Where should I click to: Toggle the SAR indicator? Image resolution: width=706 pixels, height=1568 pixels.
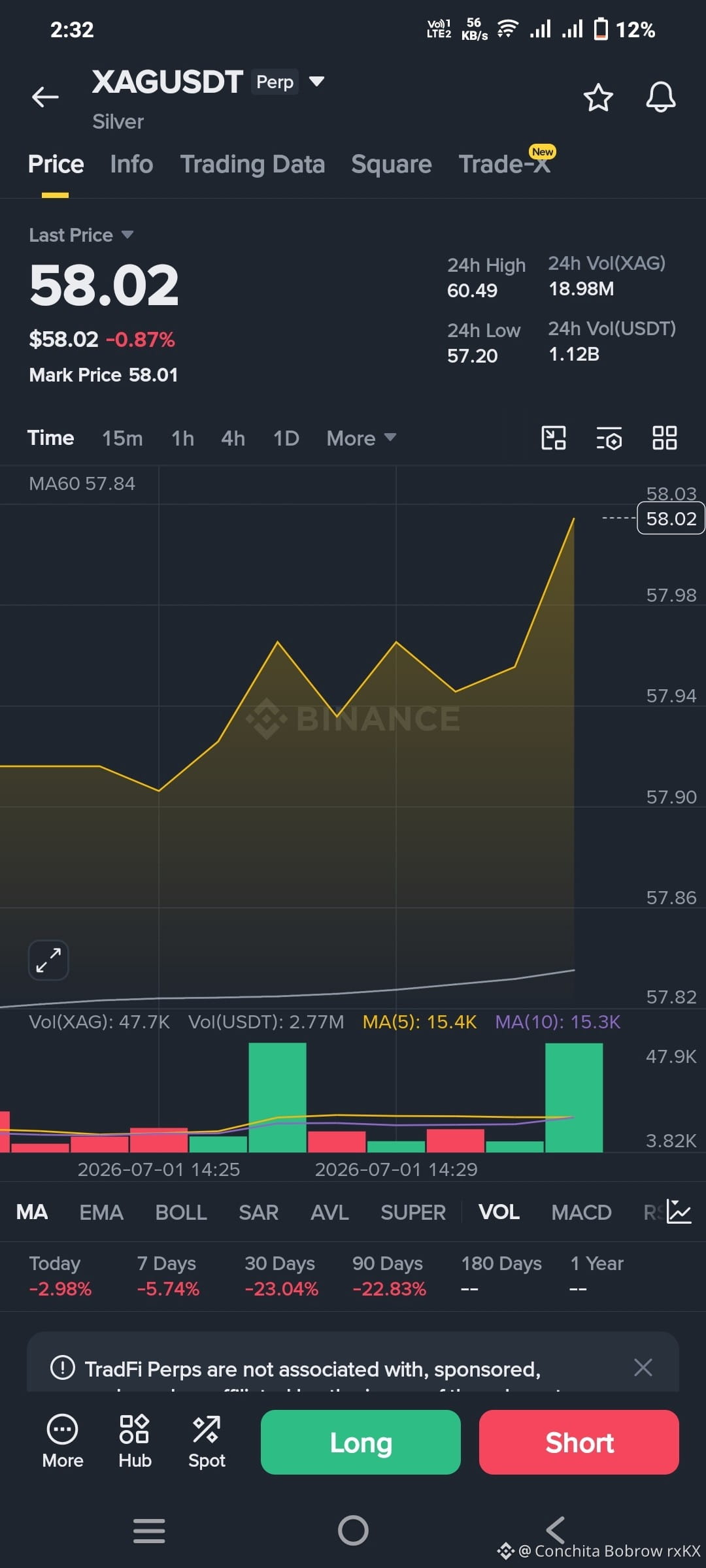click(x=258, y=1213)
